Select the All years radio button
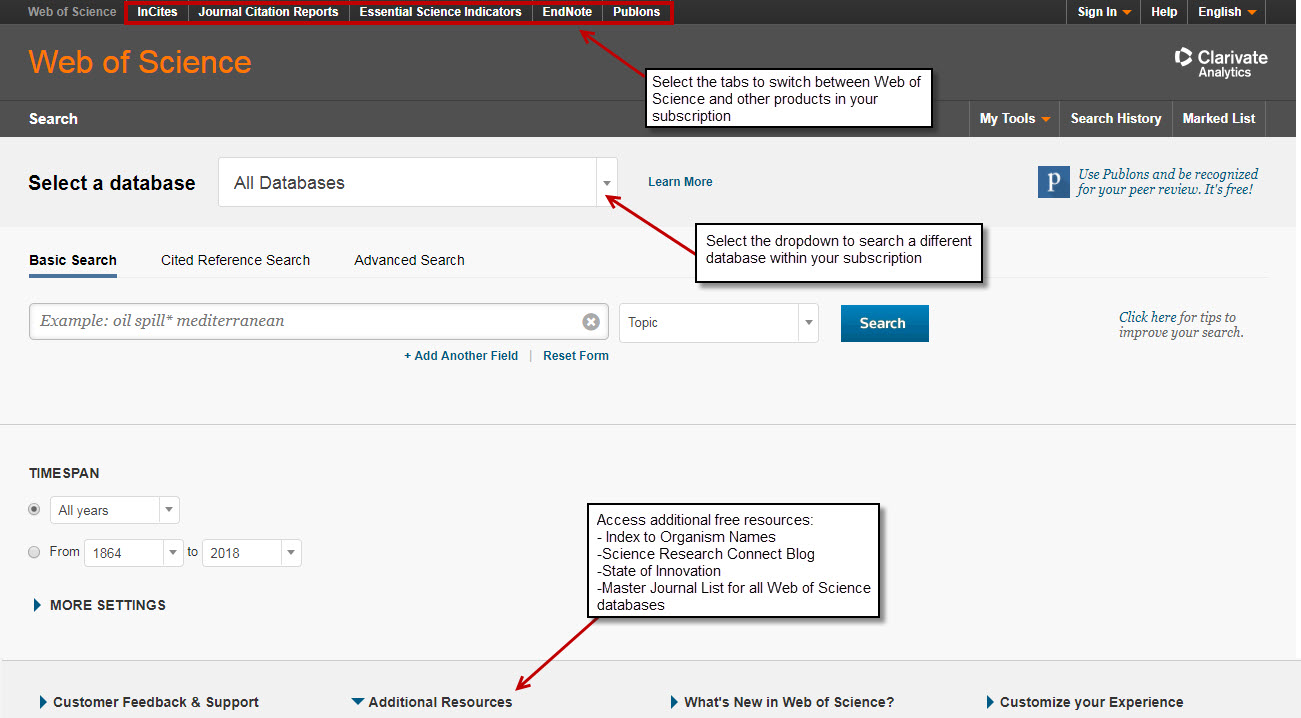 click(x=35, y=510)
